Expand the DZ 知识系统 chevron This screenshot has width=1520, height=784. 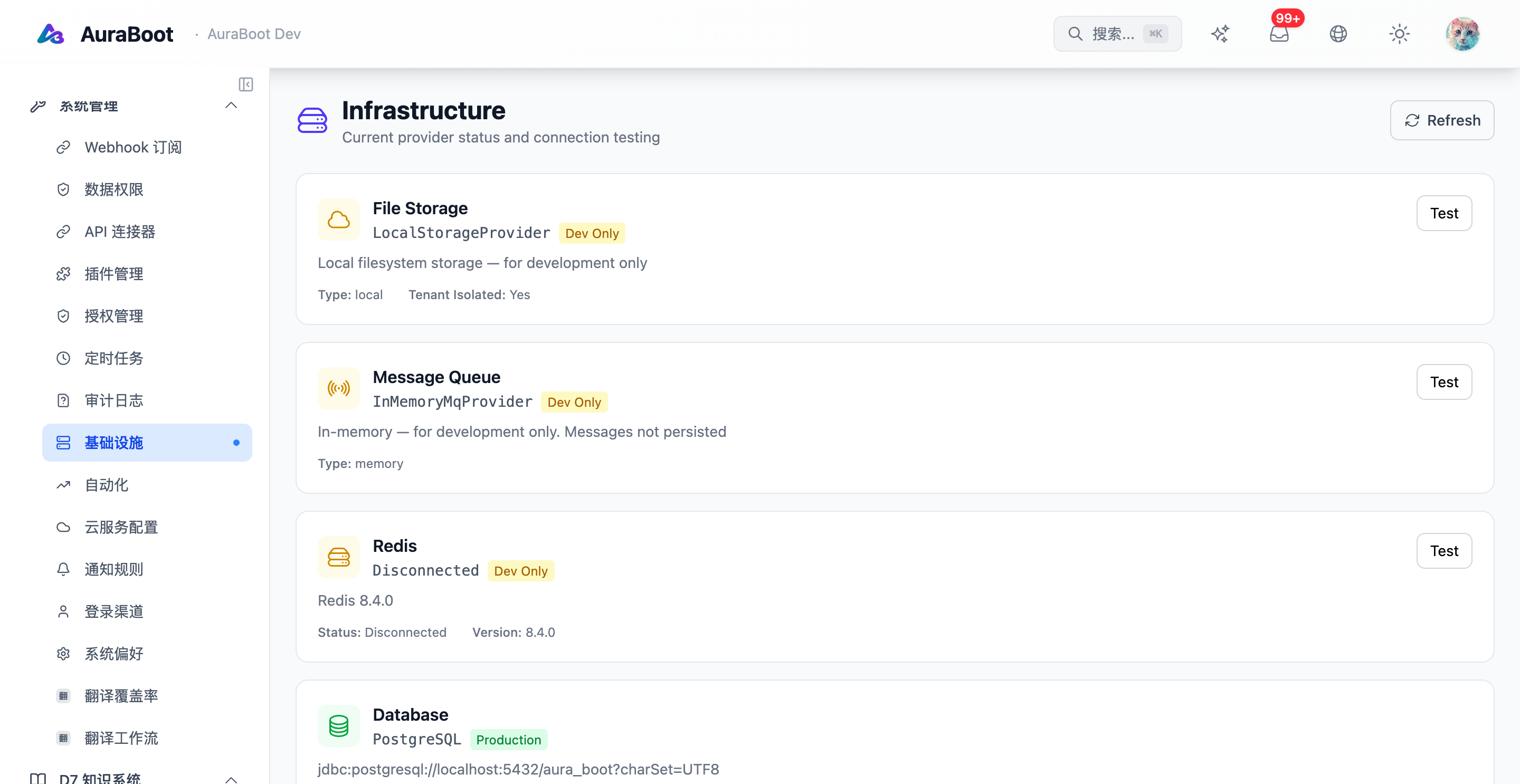pos(231,779)
